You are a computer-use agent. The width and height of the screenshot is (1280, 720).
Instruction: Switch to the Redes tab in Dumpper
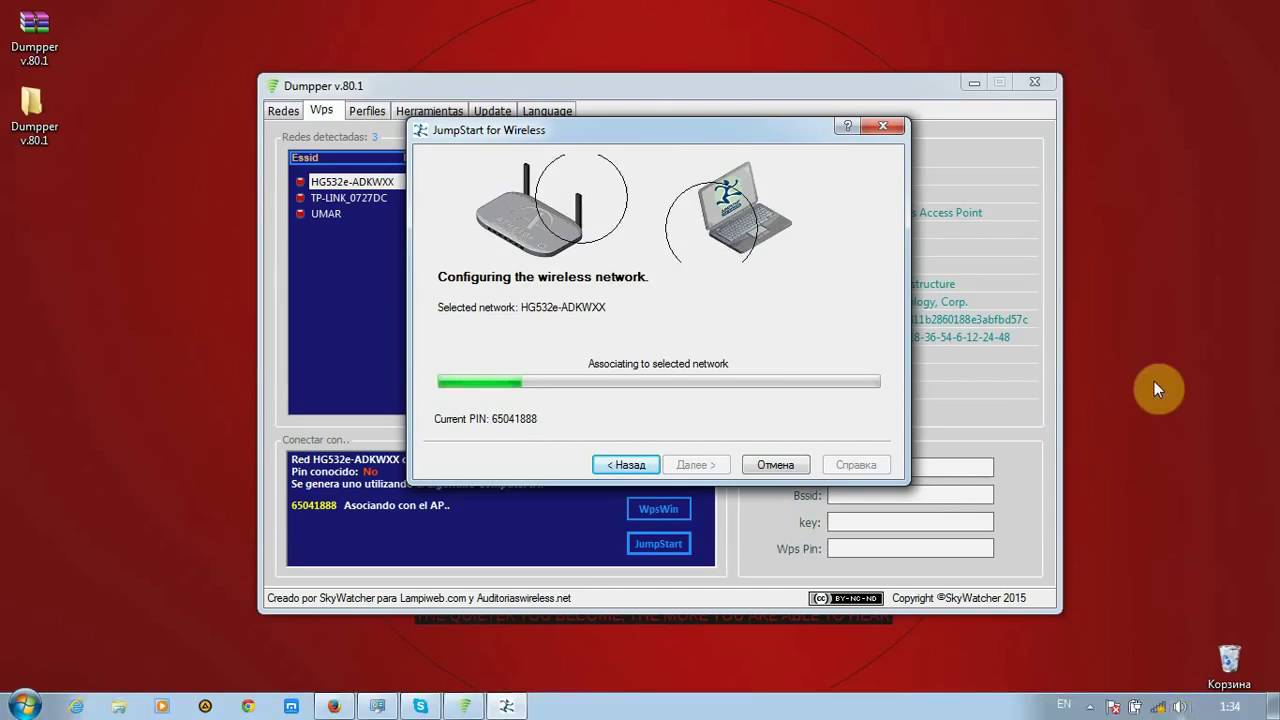(284, 111)
